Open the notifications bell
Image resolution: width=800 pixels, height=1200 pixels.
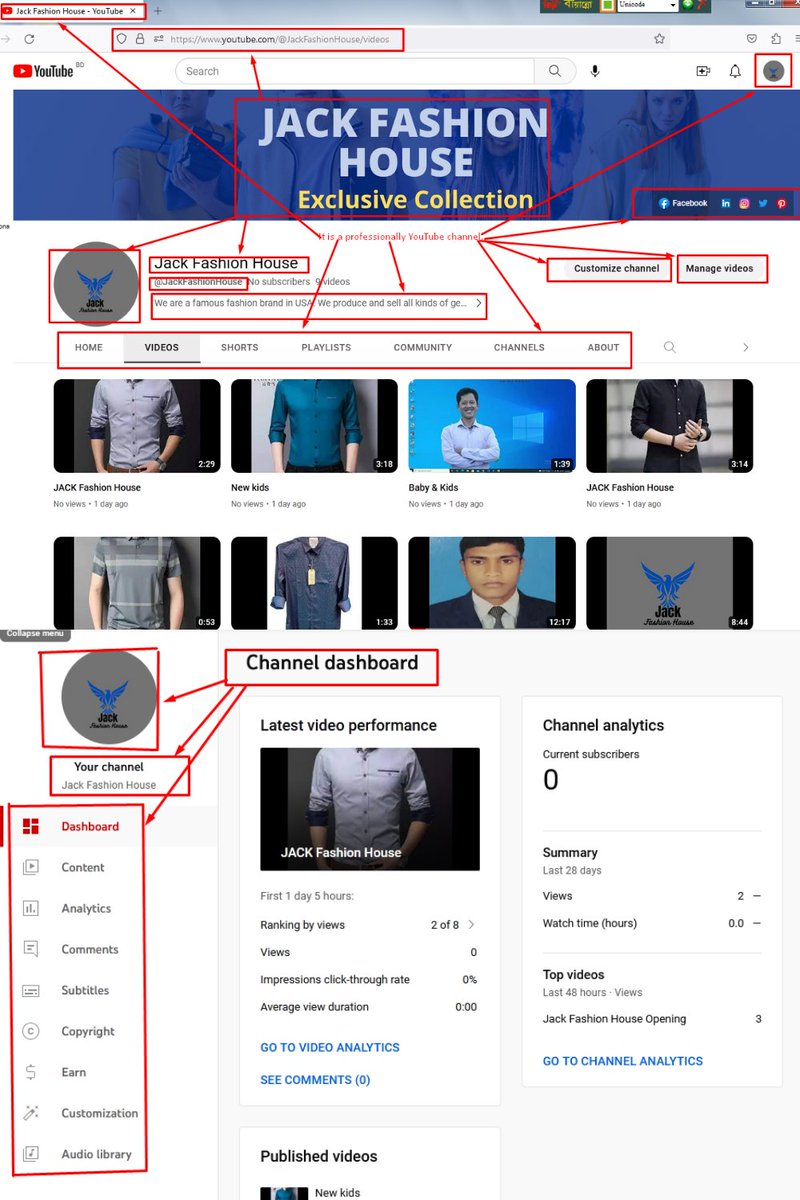735,71
